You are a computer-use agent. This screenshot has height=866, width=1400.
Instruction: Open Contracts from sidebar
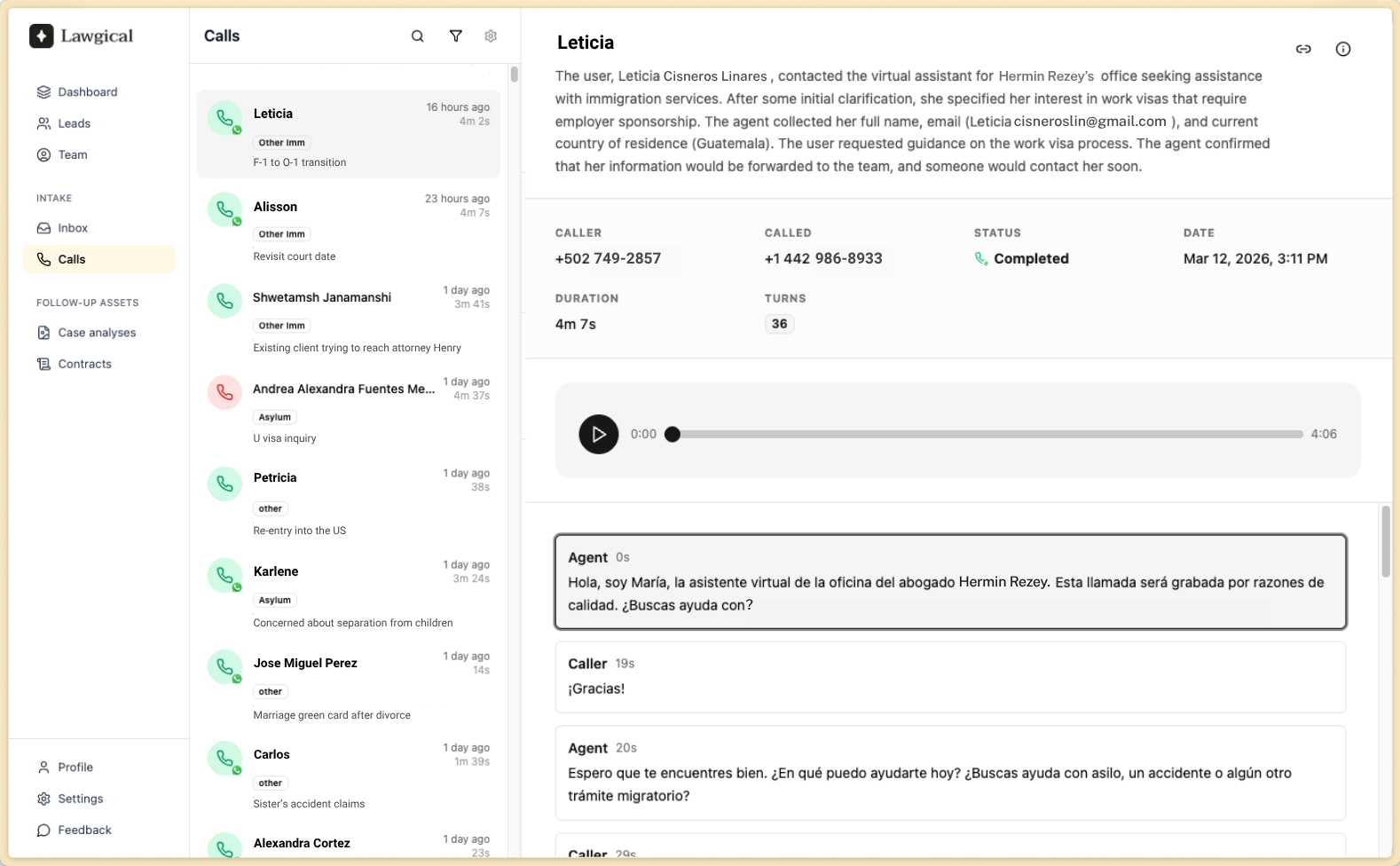(x=84, y=364)
